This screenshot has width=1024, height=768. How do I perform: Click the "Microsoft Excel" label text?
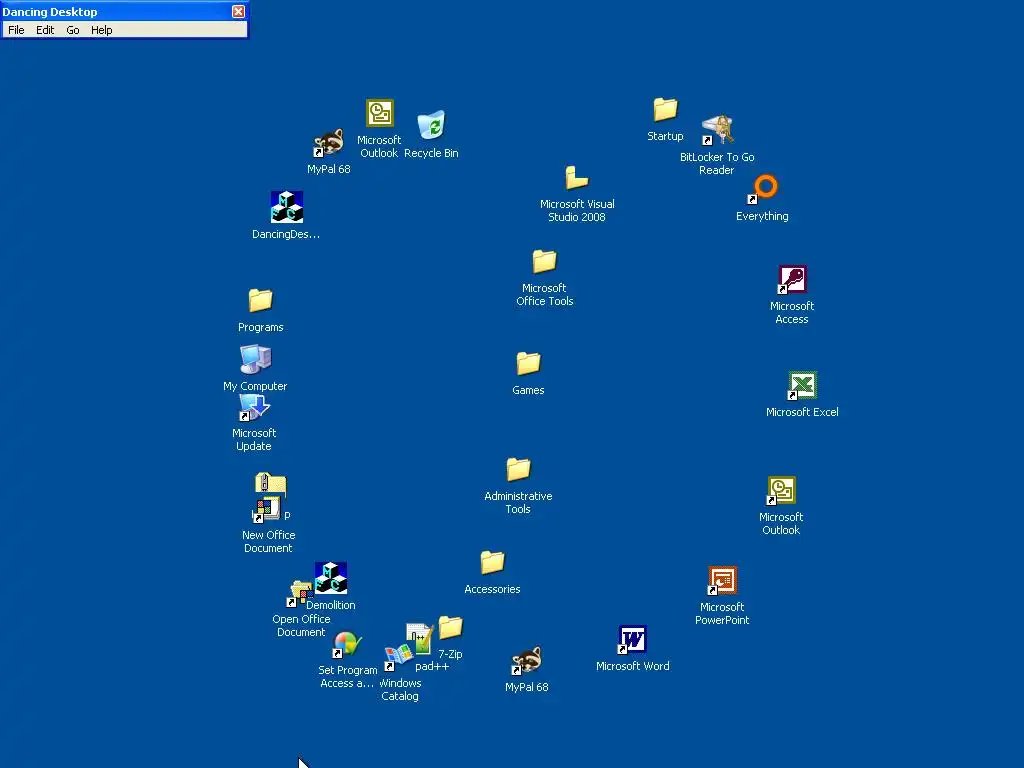point(802,412)
